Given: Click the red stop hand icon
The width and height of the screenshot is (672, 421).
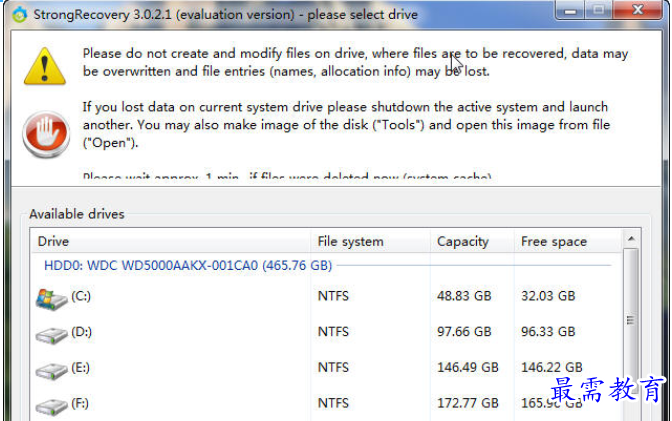Looking at the screenshot, I should coord(46,134).
